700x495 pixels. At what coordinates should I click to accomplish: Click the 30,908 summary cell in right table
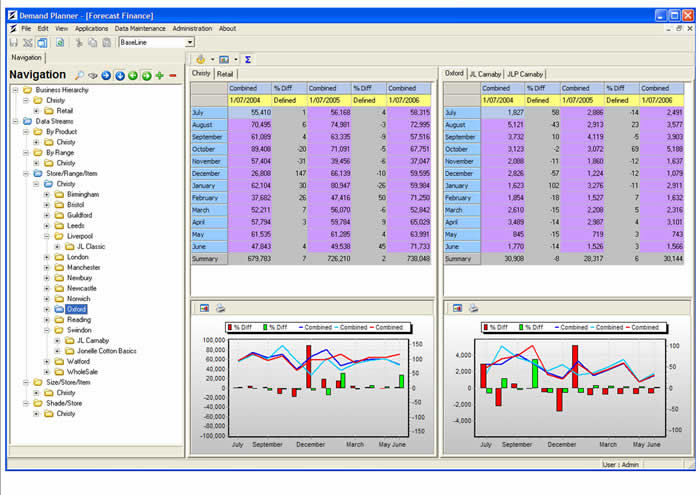pyautogui.click(x=503, y=258)
